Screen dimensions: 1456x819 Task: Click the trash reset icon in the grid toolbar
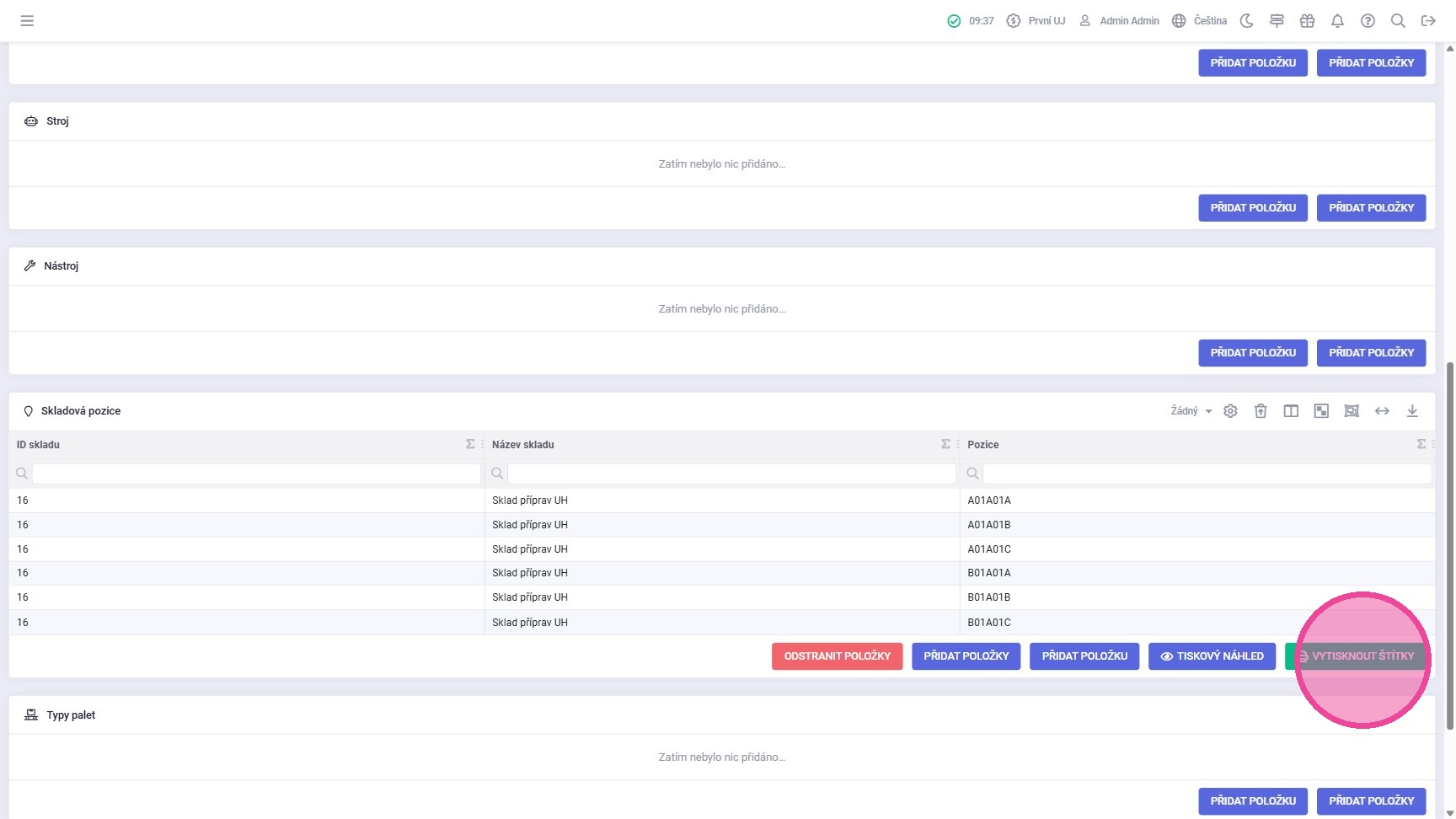click(x=1261, y=411)
